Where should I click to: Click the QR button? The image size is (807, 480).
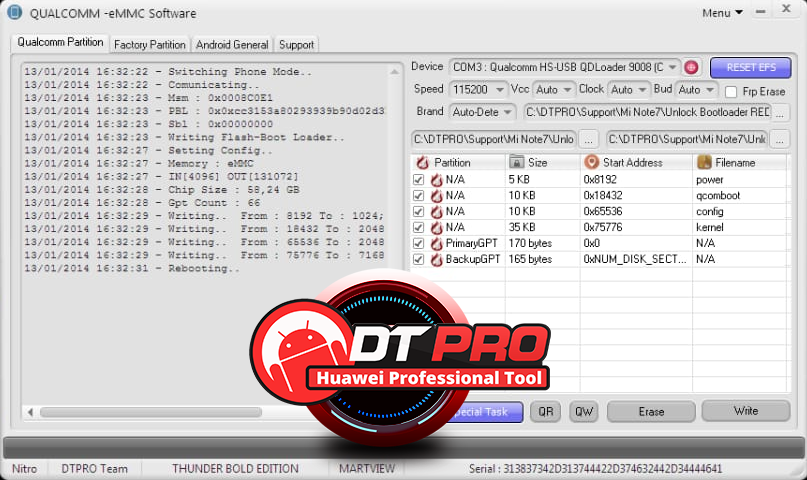tap(546, 412)
